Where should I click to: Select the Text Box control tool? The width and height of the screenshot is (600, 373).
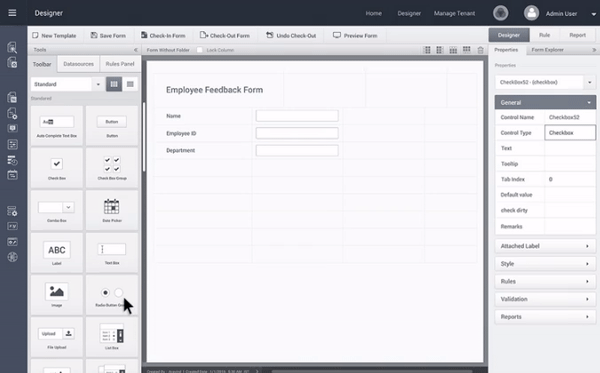click(112, 253)
